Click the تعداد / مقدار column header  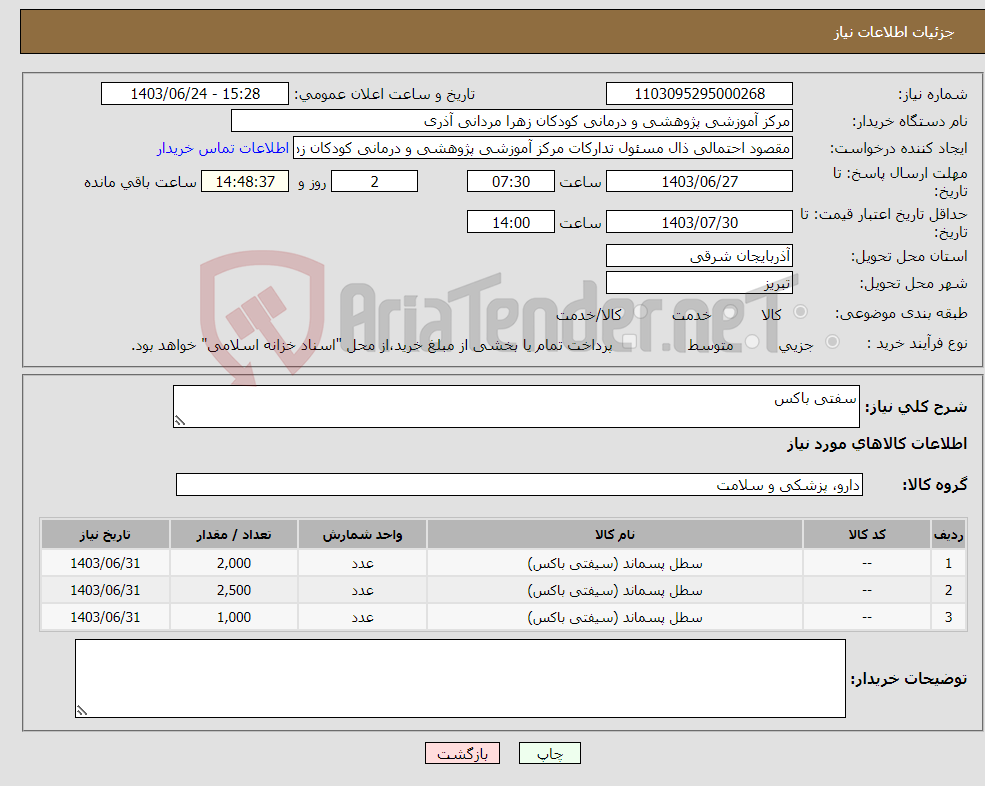[234, 535]
